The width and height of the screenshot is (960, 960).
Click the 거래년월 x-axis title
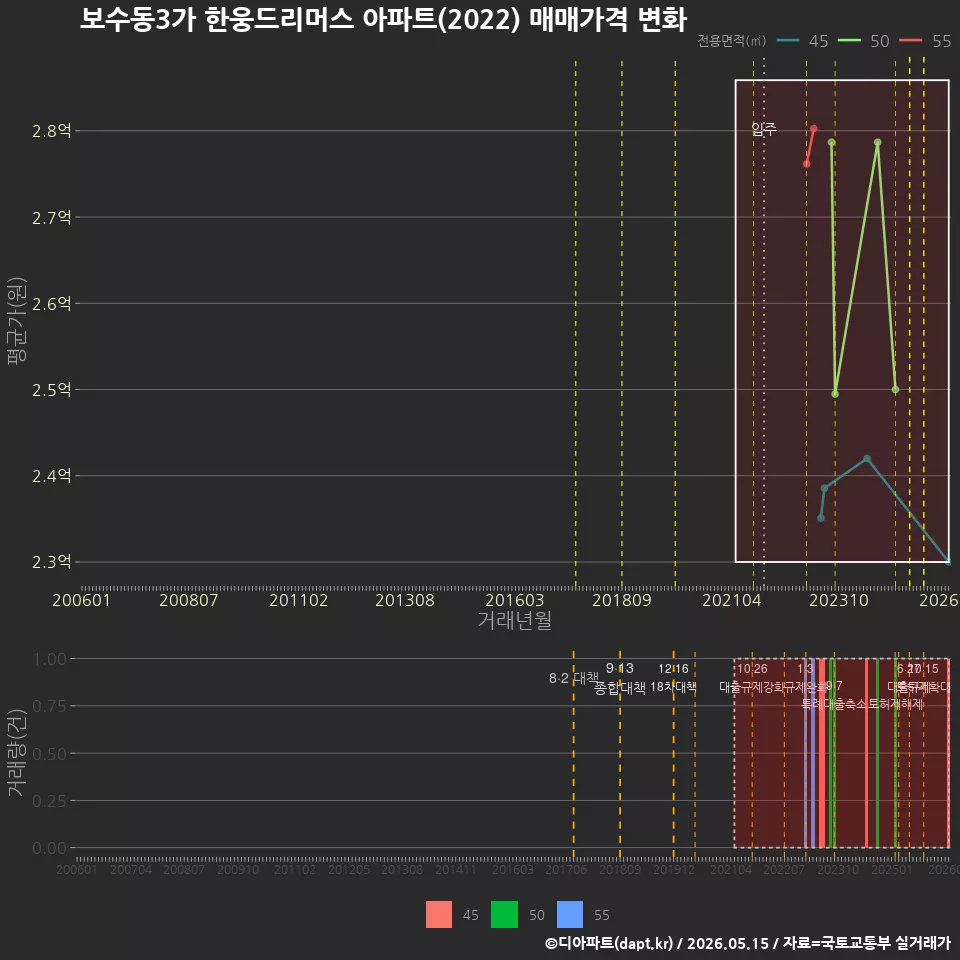coord(515,620)
